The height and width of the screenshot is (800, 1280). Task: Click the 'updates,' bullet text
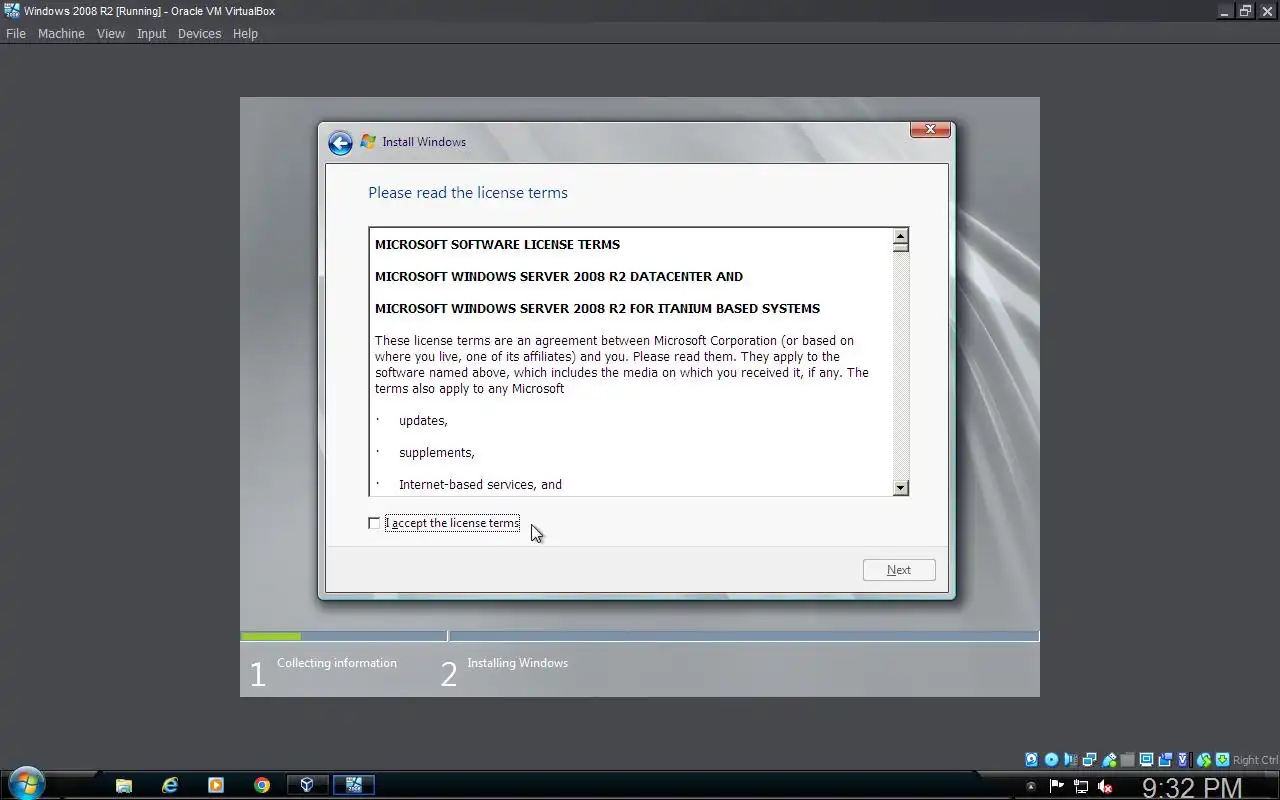[423, 421]
